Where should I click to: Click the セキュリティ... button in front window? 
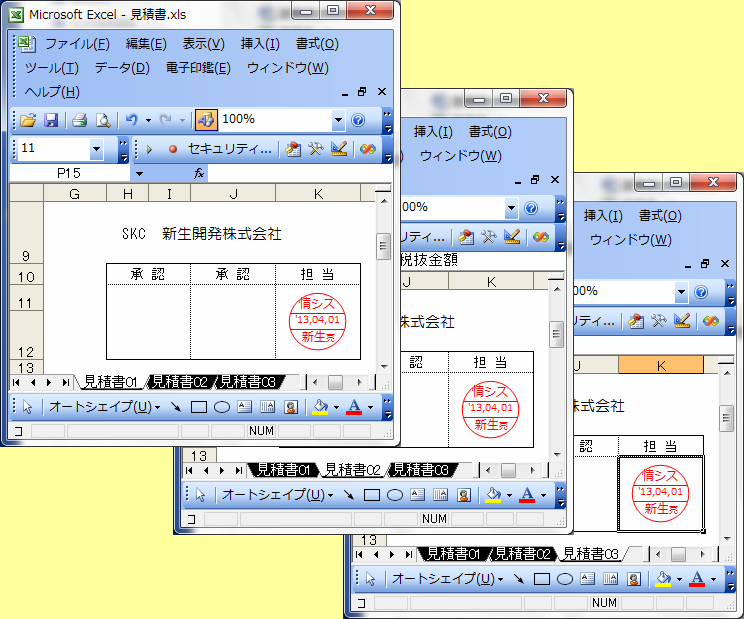tap(230, 149)
